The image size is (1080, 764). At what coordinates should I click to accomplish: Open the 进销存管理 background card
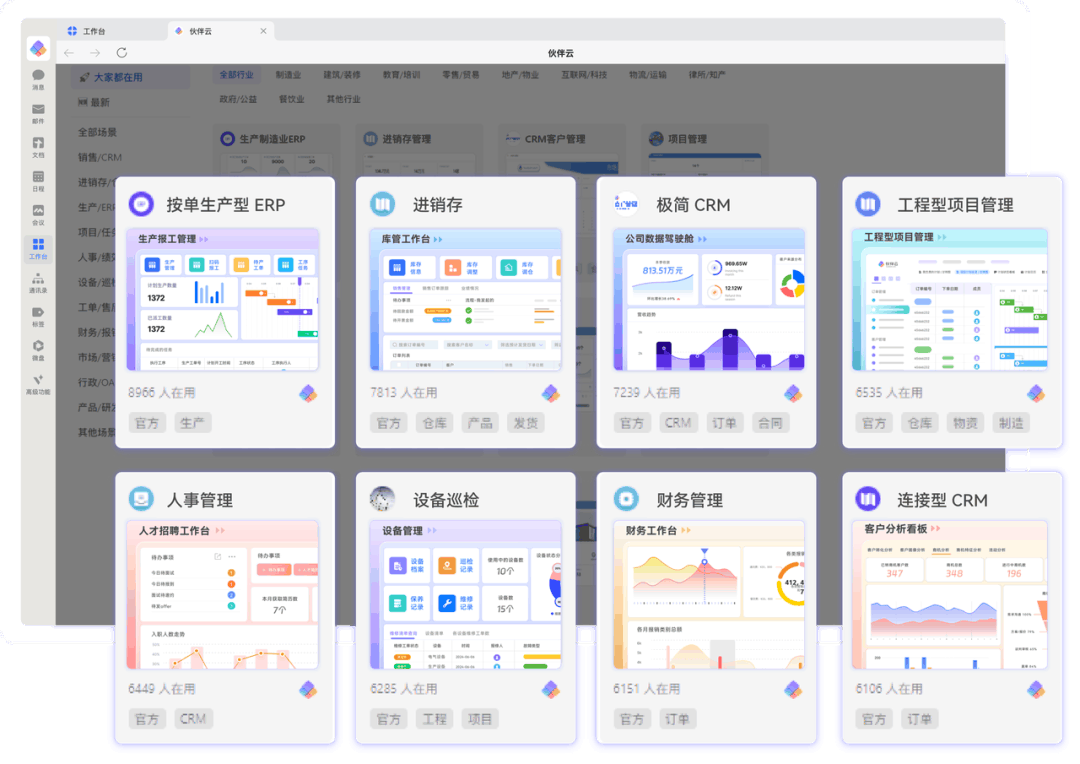pyautogui.click(x=418, y=149)
